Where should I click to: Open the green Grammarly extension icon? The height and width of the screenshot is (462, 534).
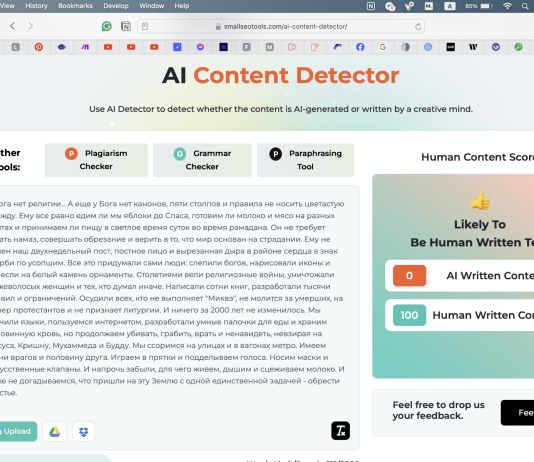107,26
